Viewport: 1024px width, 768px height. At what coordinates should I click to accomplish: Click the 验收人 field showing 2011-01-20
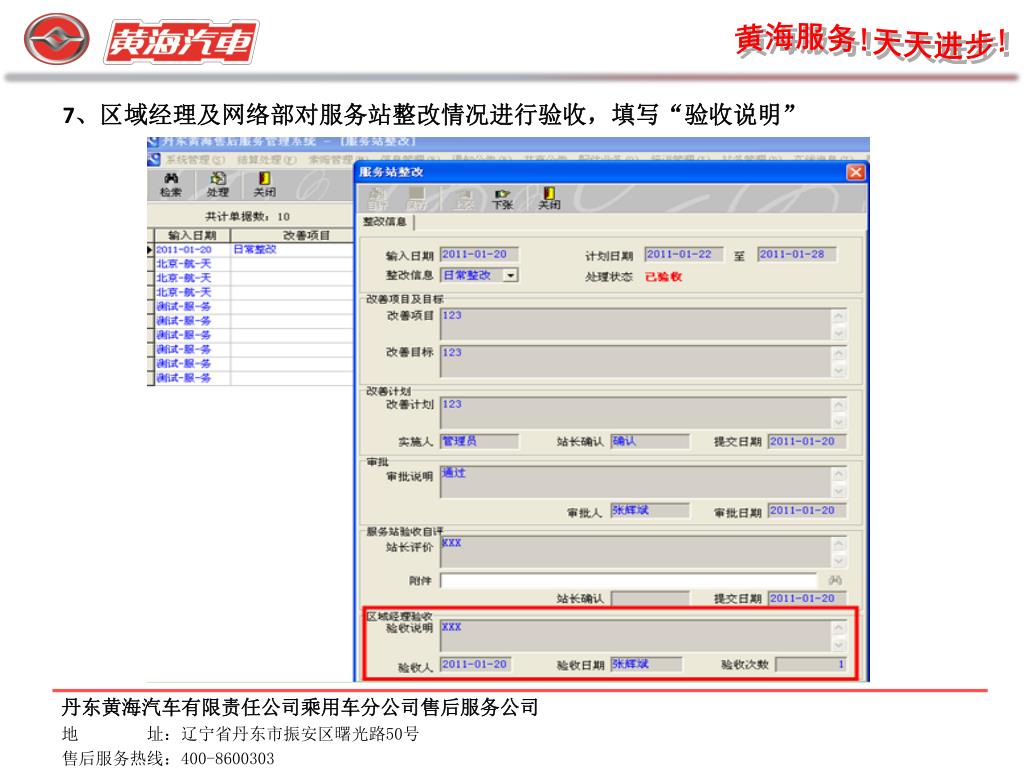(x=476, y=664)
